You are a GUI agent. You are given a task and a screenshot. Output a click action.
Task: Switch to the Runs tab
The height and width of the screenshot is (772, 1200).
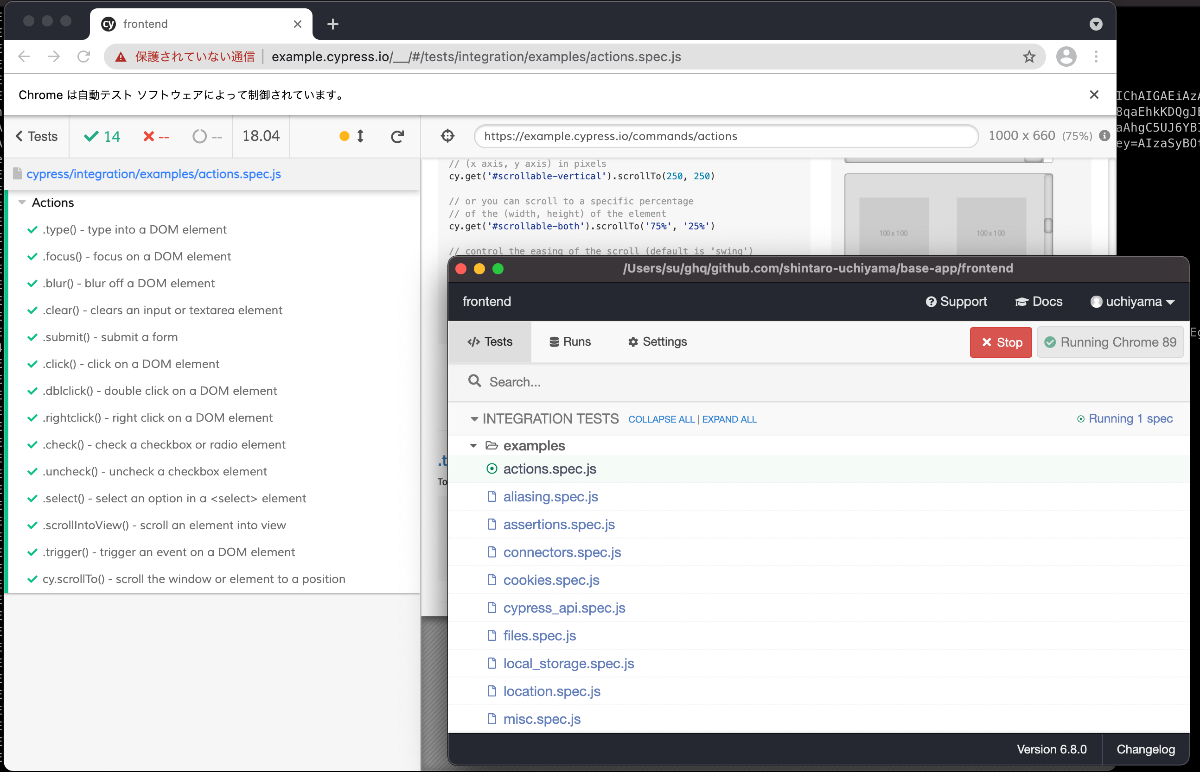point(570,342)
